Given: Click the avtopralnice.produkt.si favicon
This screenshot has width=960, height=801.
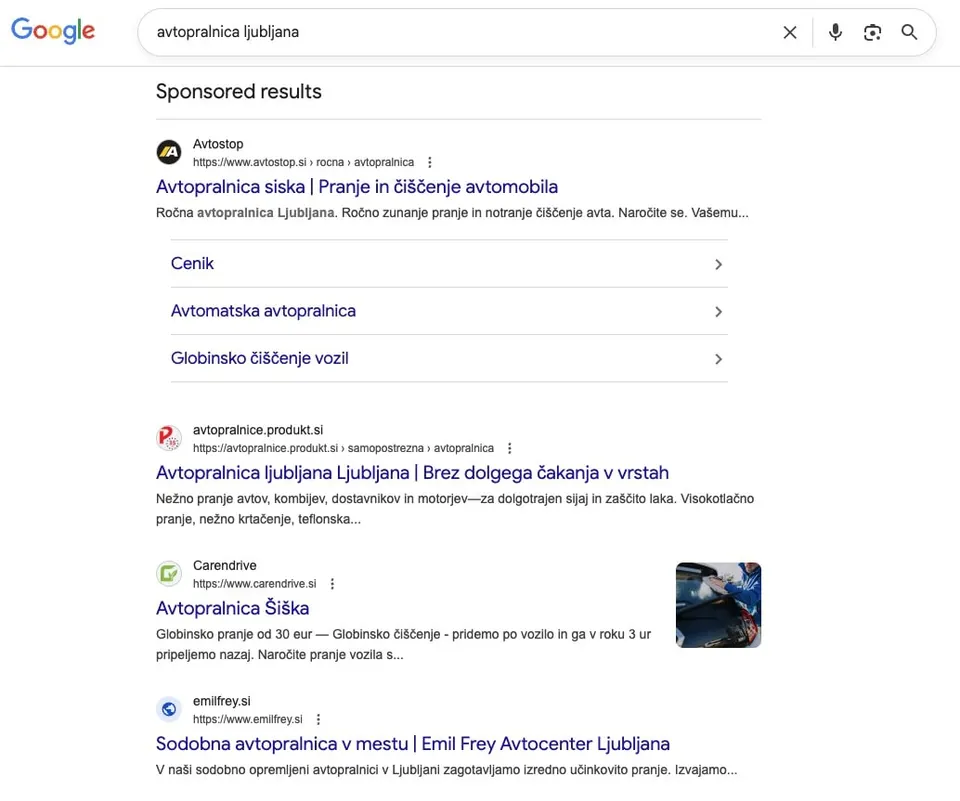Looking at the screenshot, I should 169,438.
